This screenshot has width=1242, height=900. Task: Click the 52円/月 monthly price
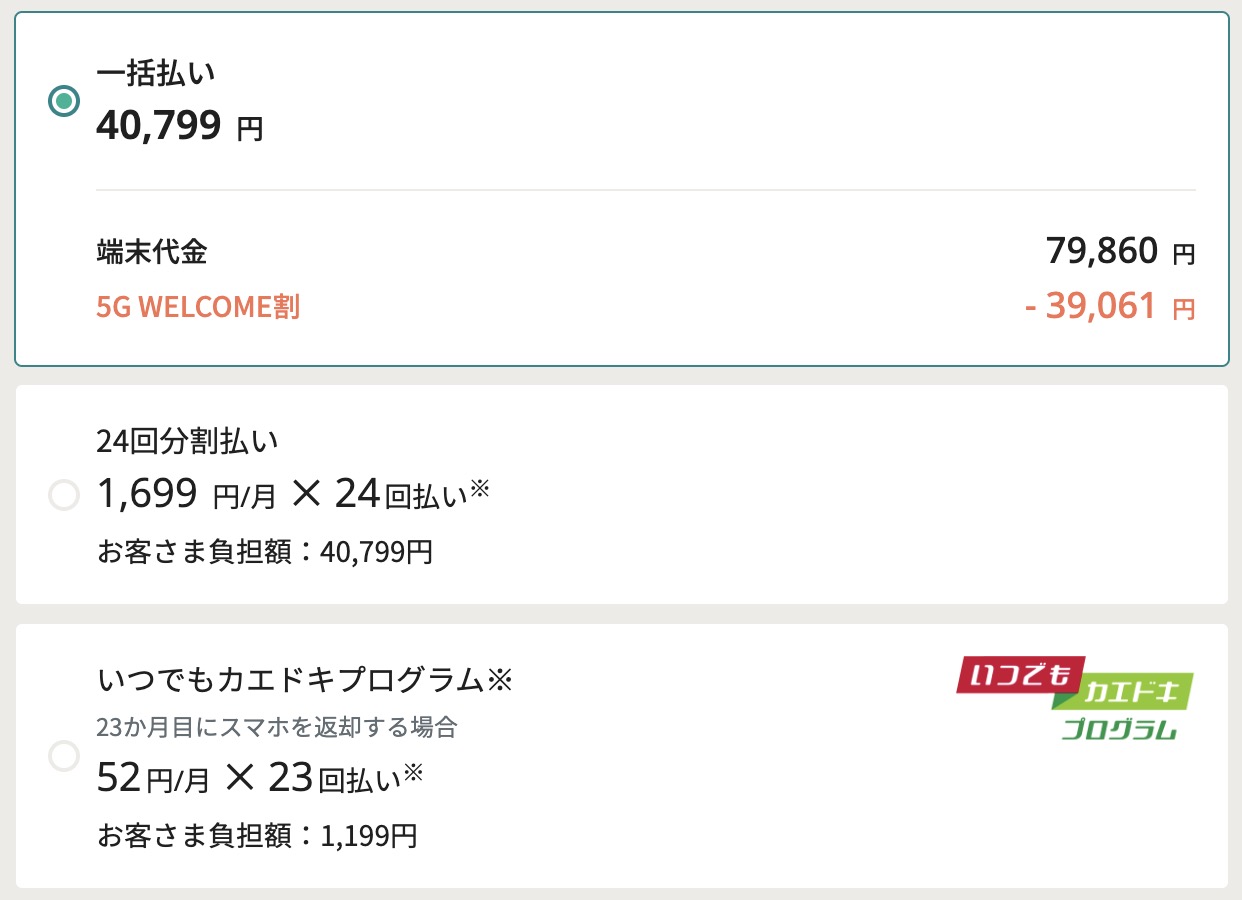pos(153,778)
